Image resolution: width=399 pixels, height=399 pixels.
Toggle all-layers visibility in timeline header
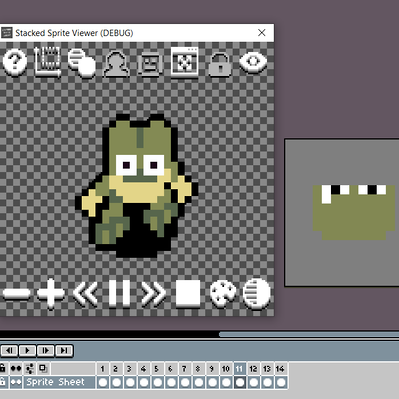click(16, 368)
